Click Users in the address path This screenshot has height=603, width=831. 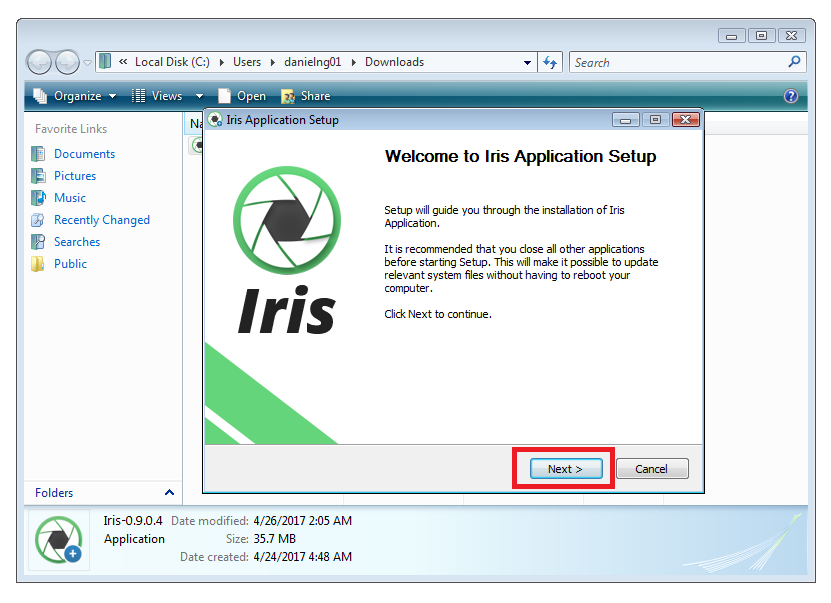click(247, 62)
